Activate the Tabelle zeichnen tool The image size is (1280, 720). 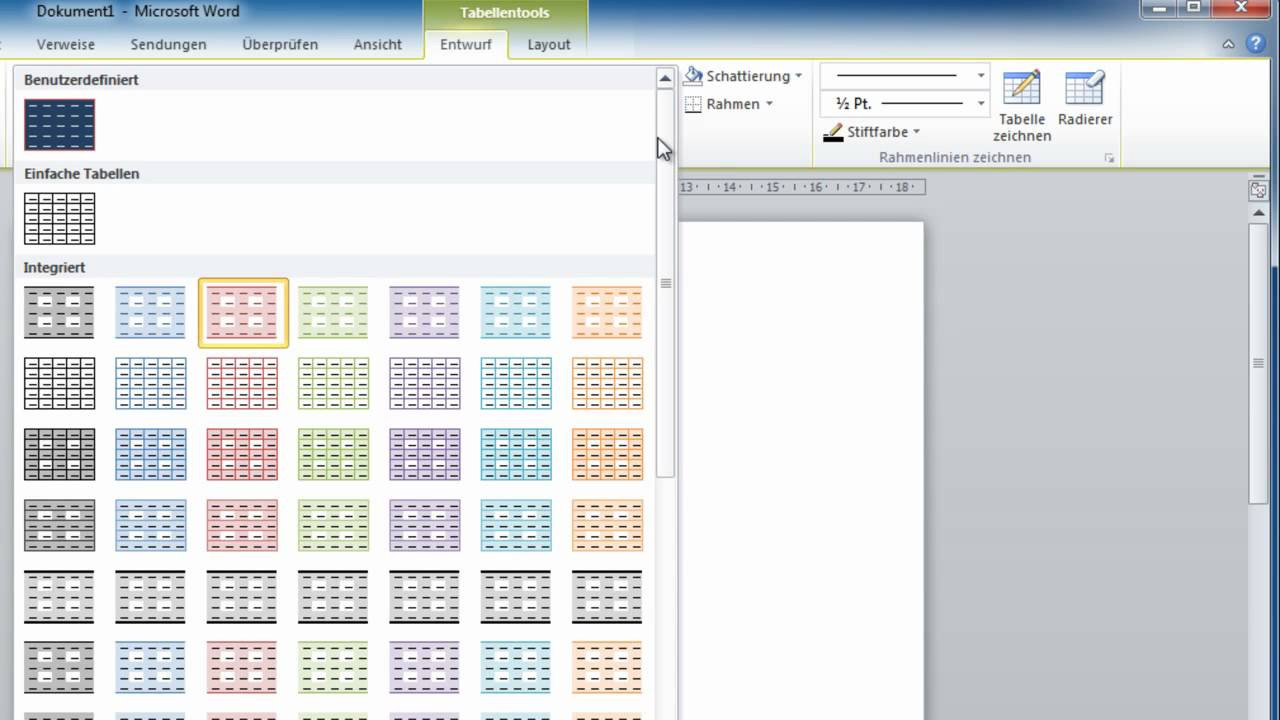(x=1022, y=107)
